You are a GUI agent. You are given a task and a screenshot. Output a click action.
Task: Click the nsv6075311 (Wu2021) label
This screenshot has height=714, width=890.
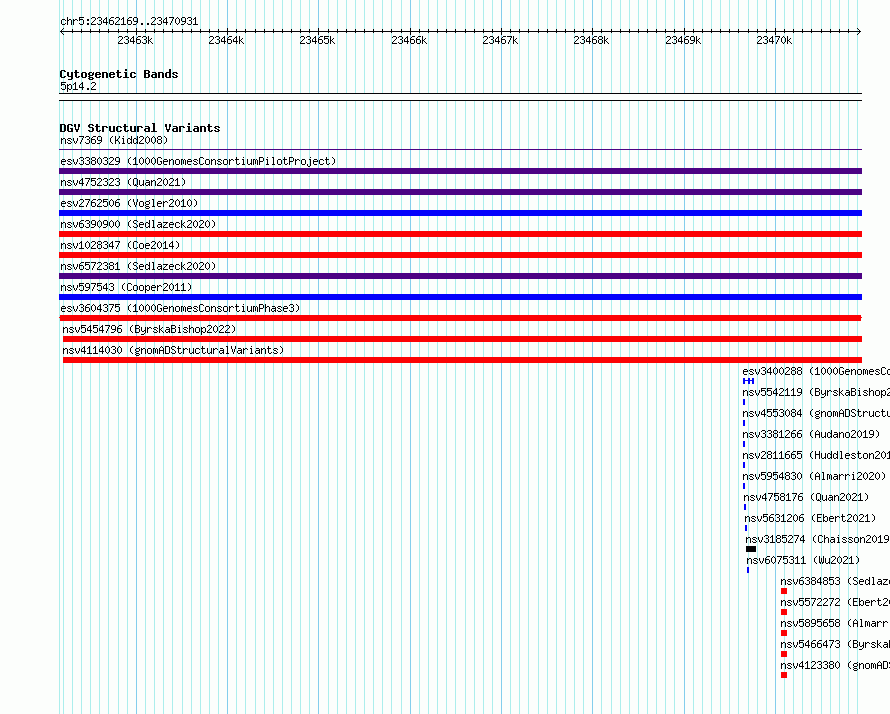(803, 560)
